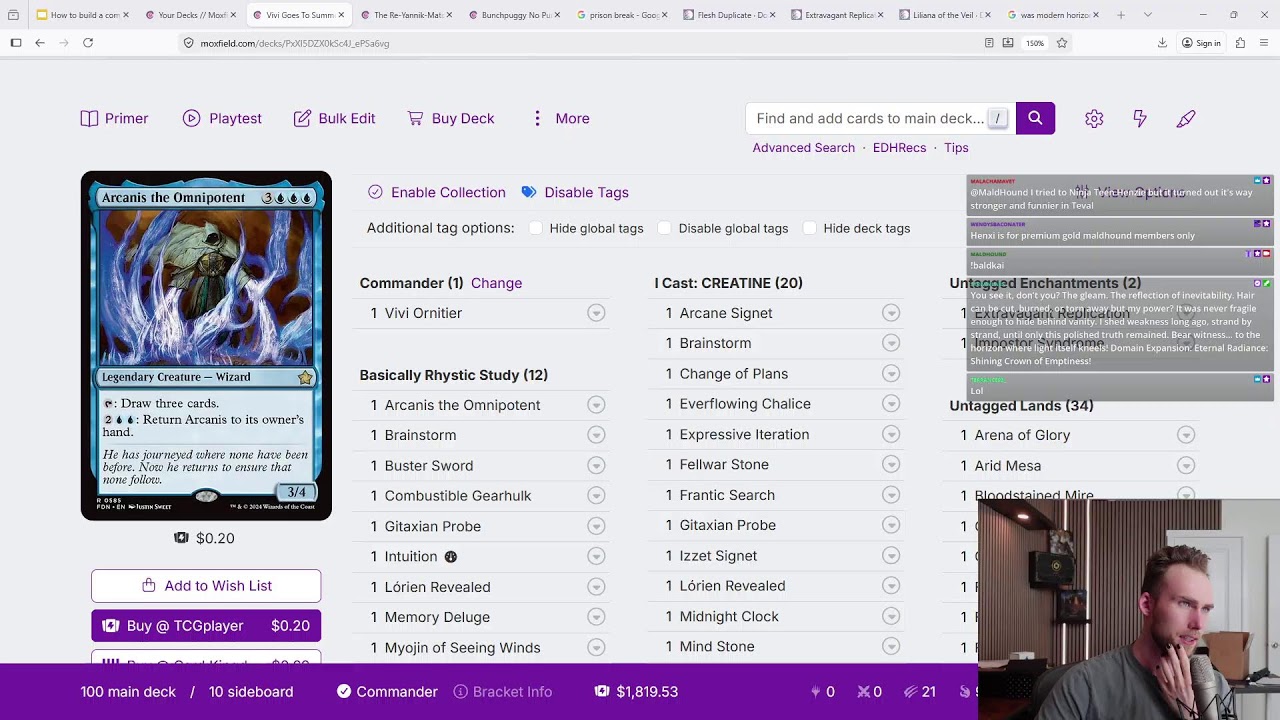1280x720 pixels.
Task: Check Disable global tags option
Action: (664, 228)
